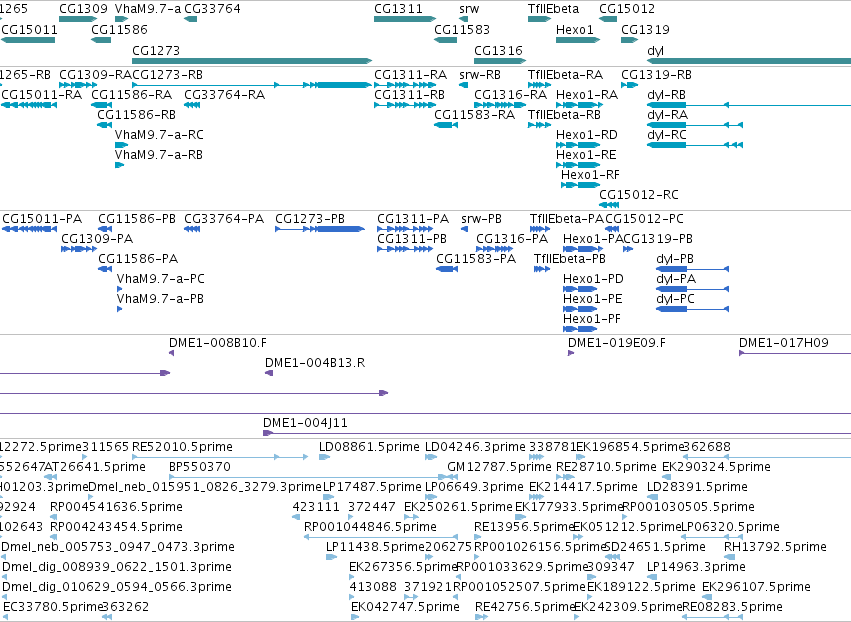Open transcript Hexo1-RE label
Image resolution: width=851 pixels, height=622 pixels.
586,155
